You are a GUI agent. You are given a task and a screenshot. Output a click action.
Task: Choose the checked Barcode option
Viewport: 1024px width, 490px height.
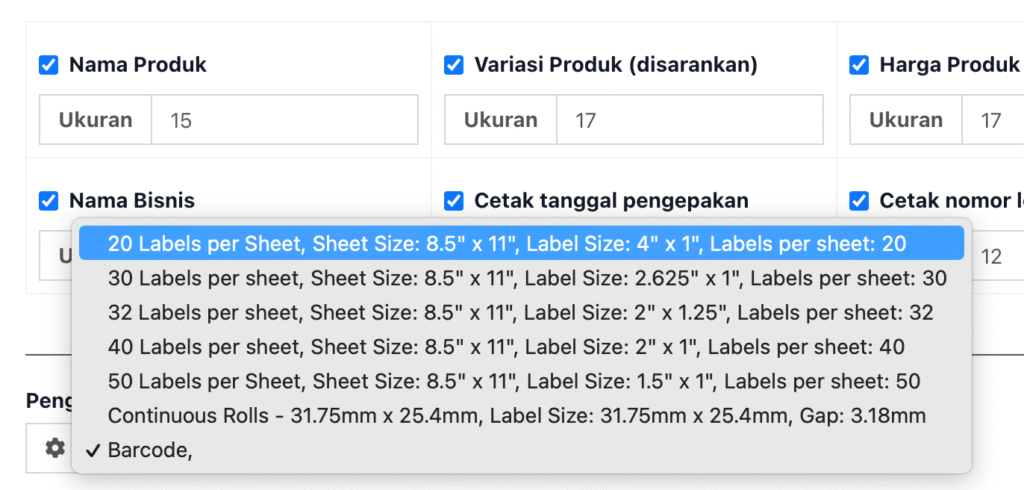150,450
